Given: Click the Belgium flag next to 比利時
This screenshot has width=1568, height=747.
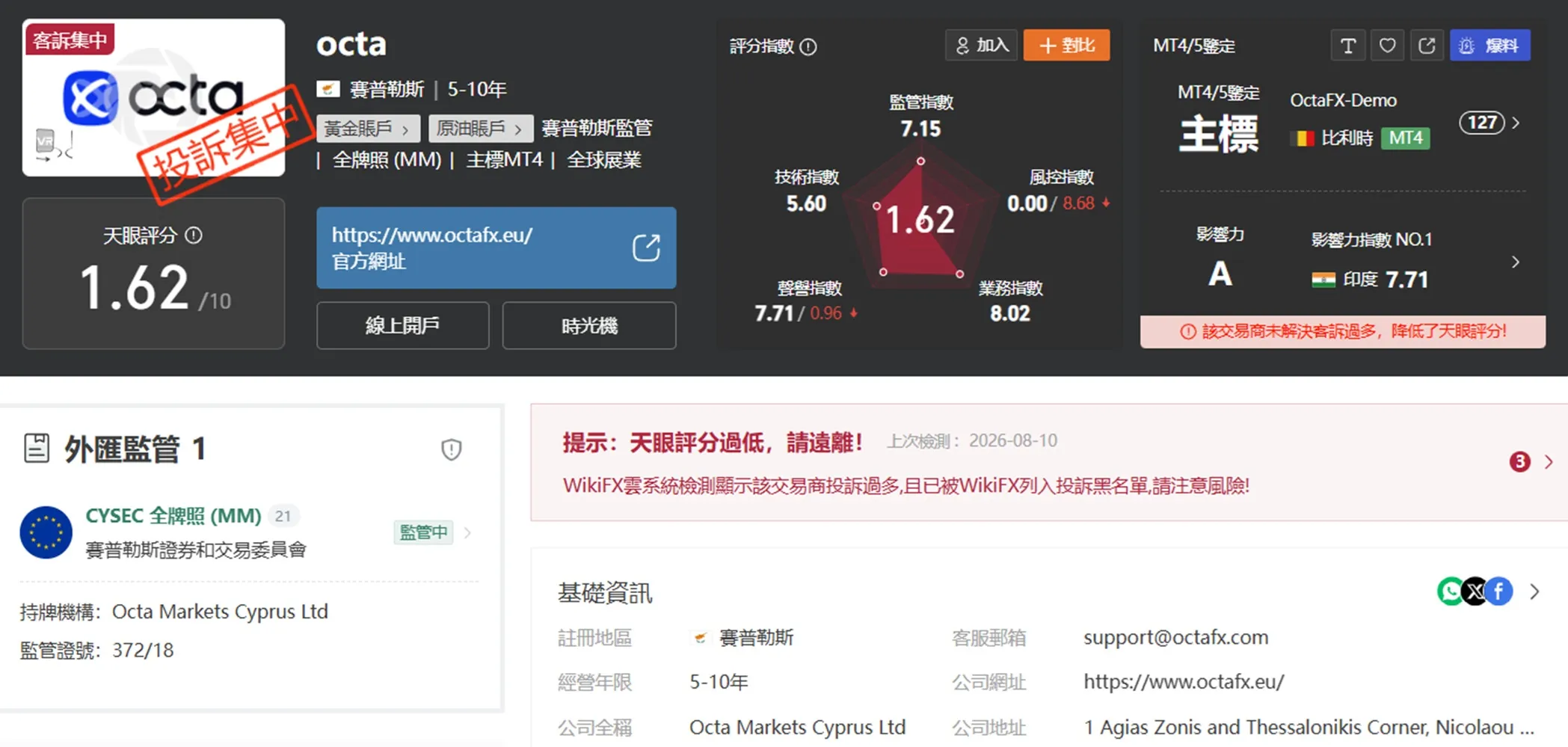Looking at the screenshot, I should [x=1303, y=138].
